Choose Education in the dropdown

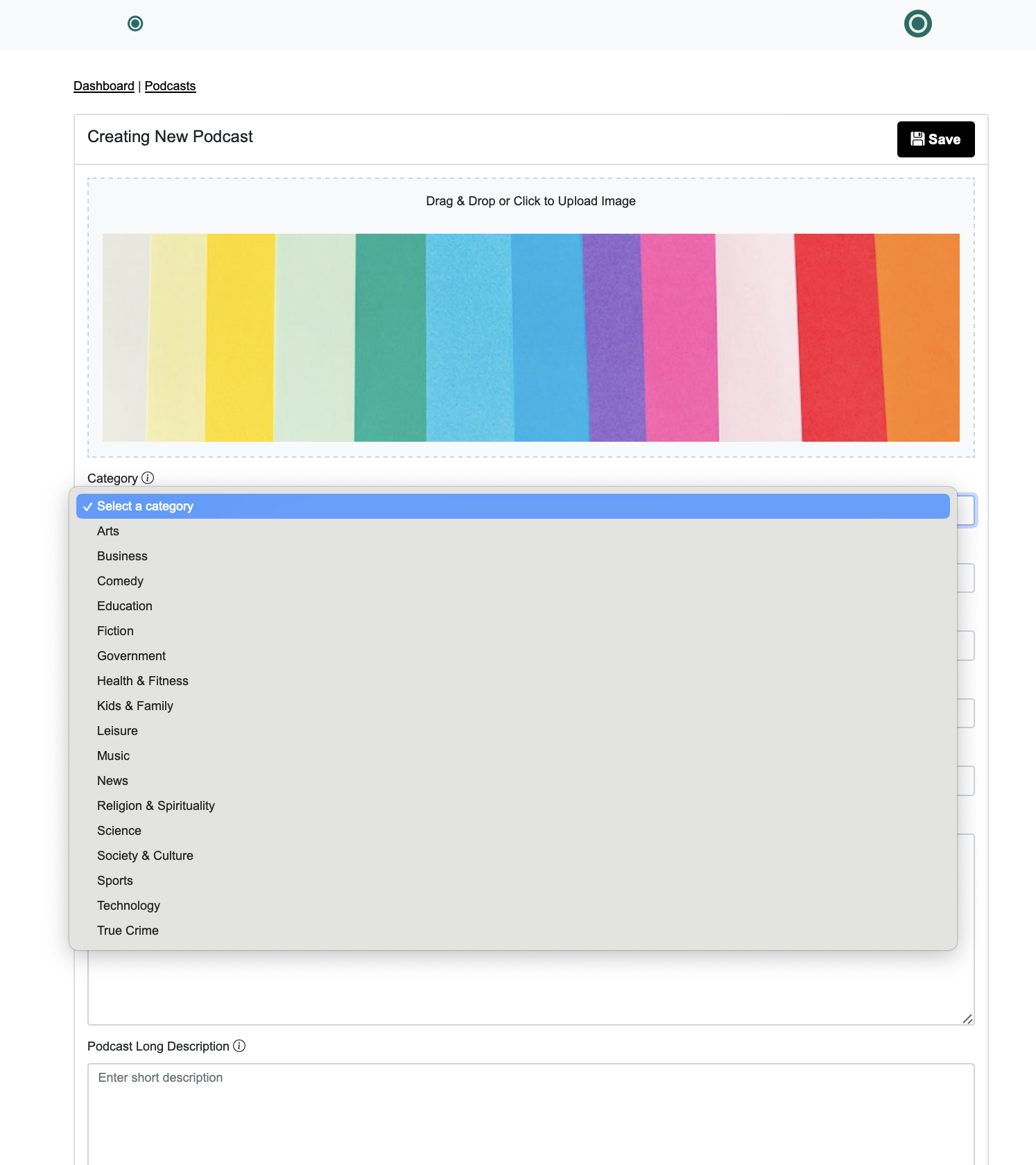coord(513,606)
